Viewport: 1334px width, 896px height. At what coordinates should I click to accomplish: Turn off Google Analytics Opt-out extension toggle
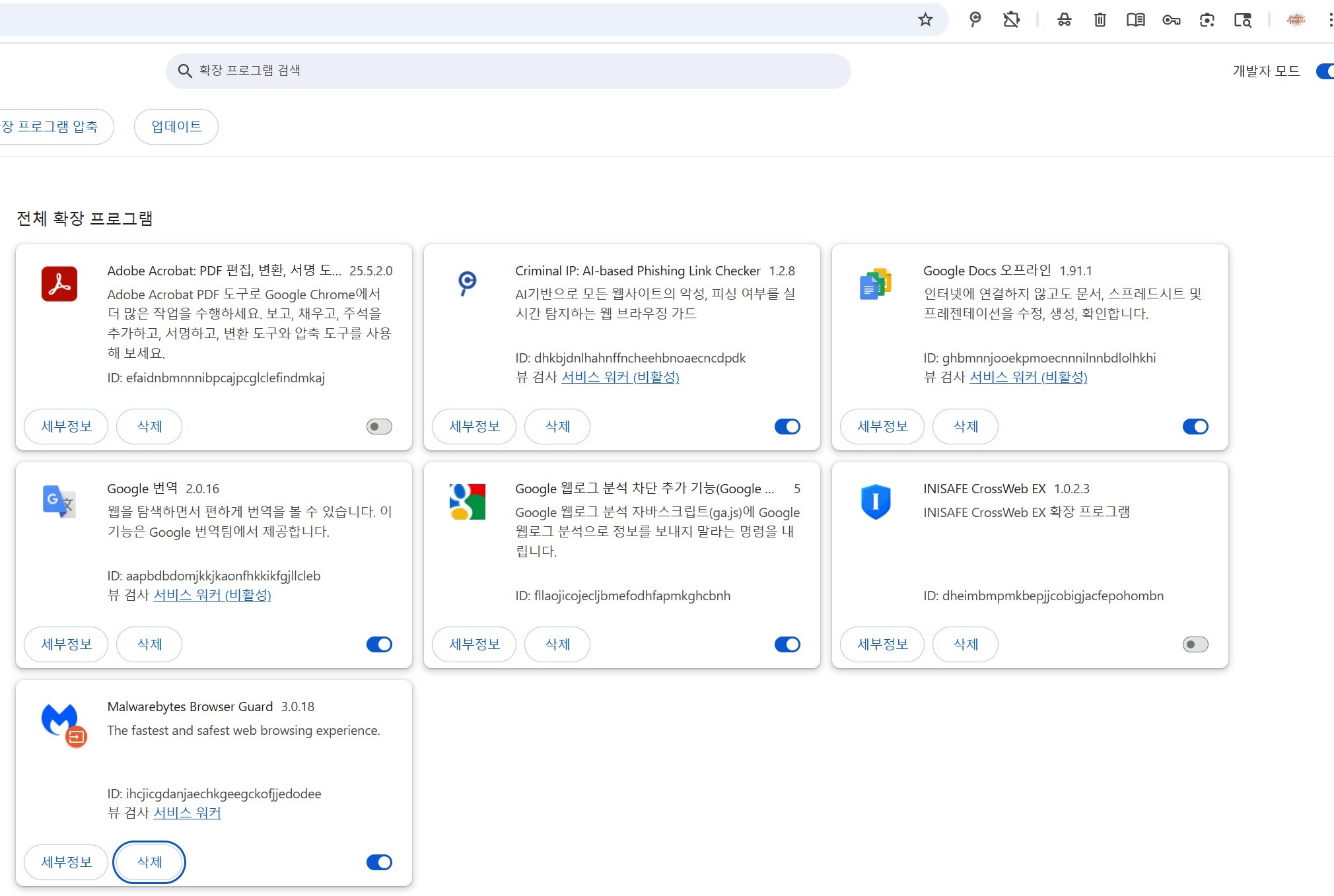pyautogui.click(x=787, y=644)
